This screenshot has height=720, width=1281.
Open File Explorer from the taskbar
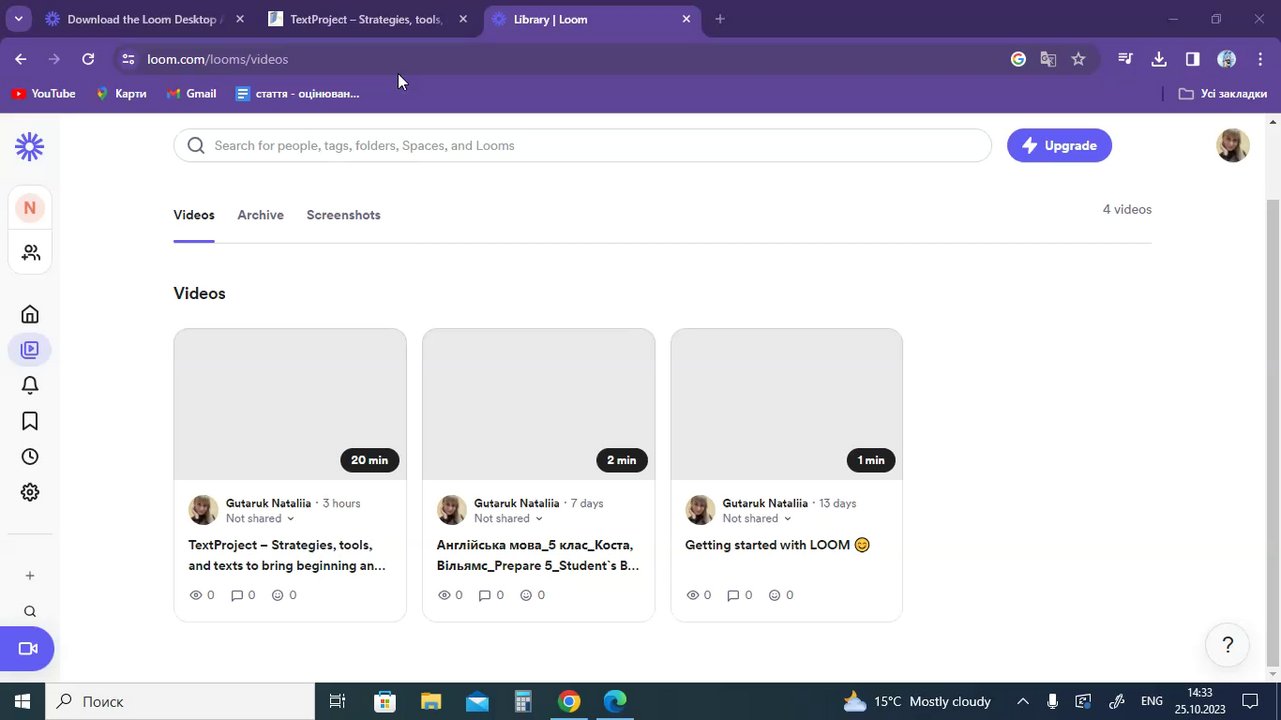431,701
